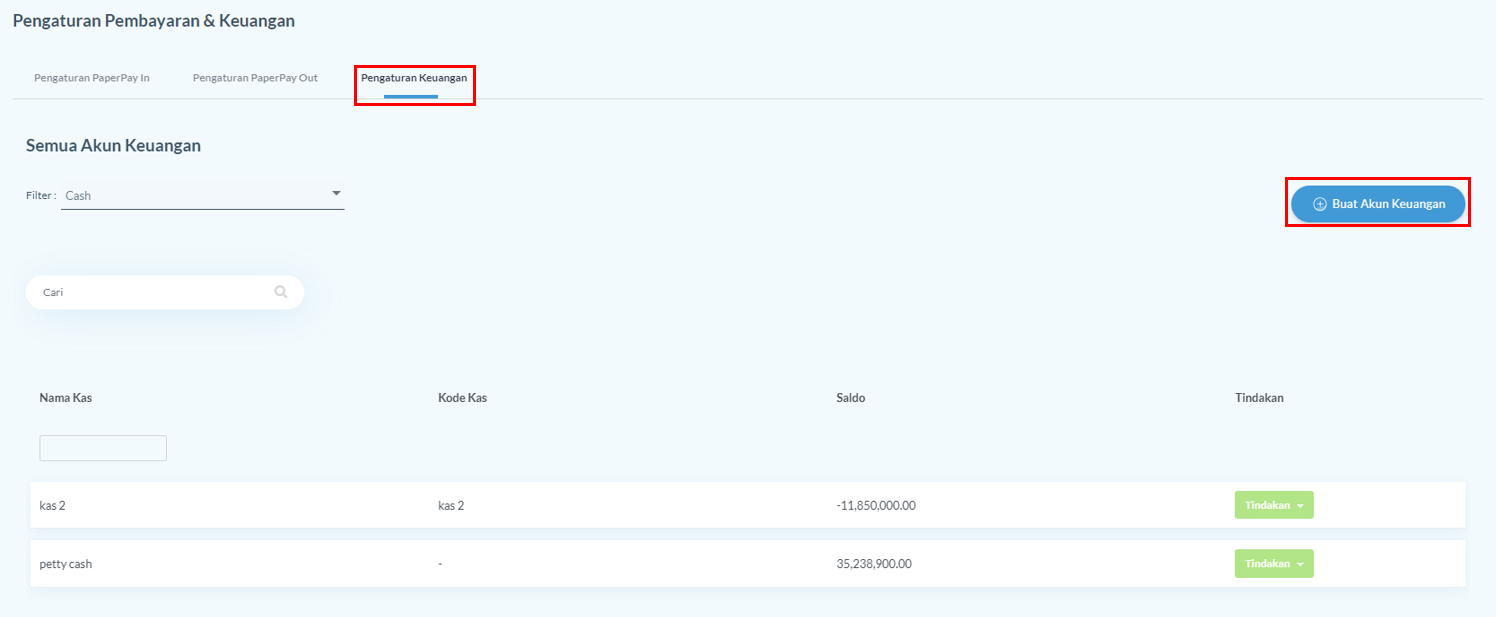Click the Buat Akun Keuangan button
This screenshot has width=1496, height=617.
click(1378, 203)
